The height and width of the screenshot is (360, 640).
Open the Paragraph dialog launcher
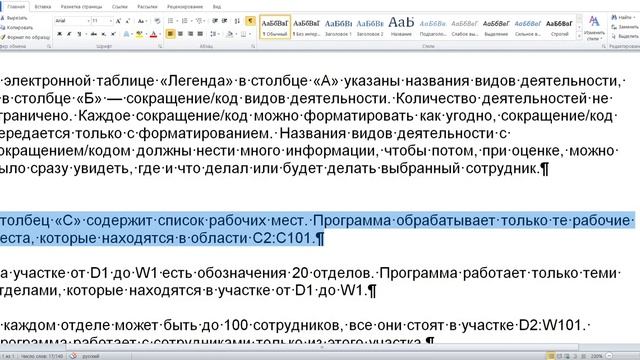pyautogui.click(x=253, y=47)
